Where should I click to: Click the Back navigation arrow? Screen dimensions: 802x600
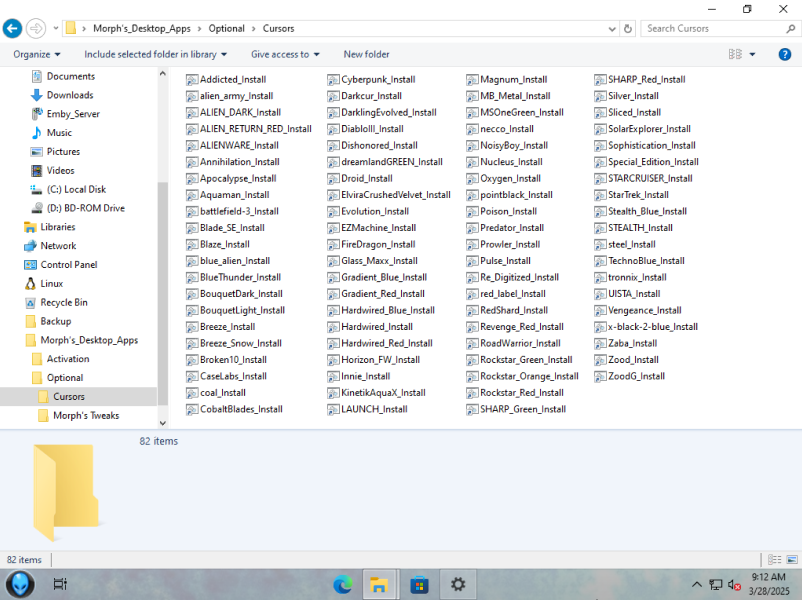12,28
